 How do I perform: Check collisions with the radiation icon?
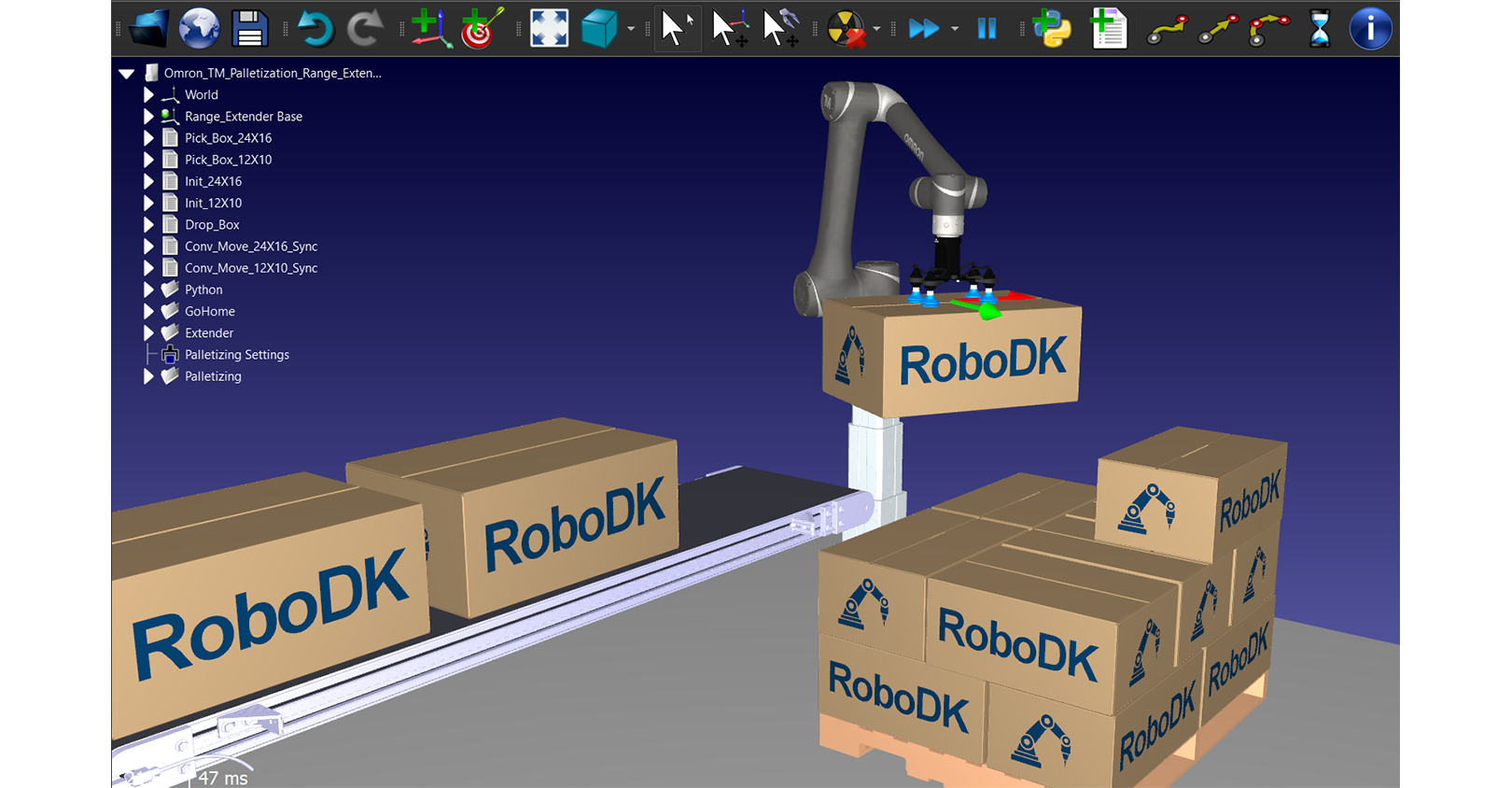click(x=847, y=29)
